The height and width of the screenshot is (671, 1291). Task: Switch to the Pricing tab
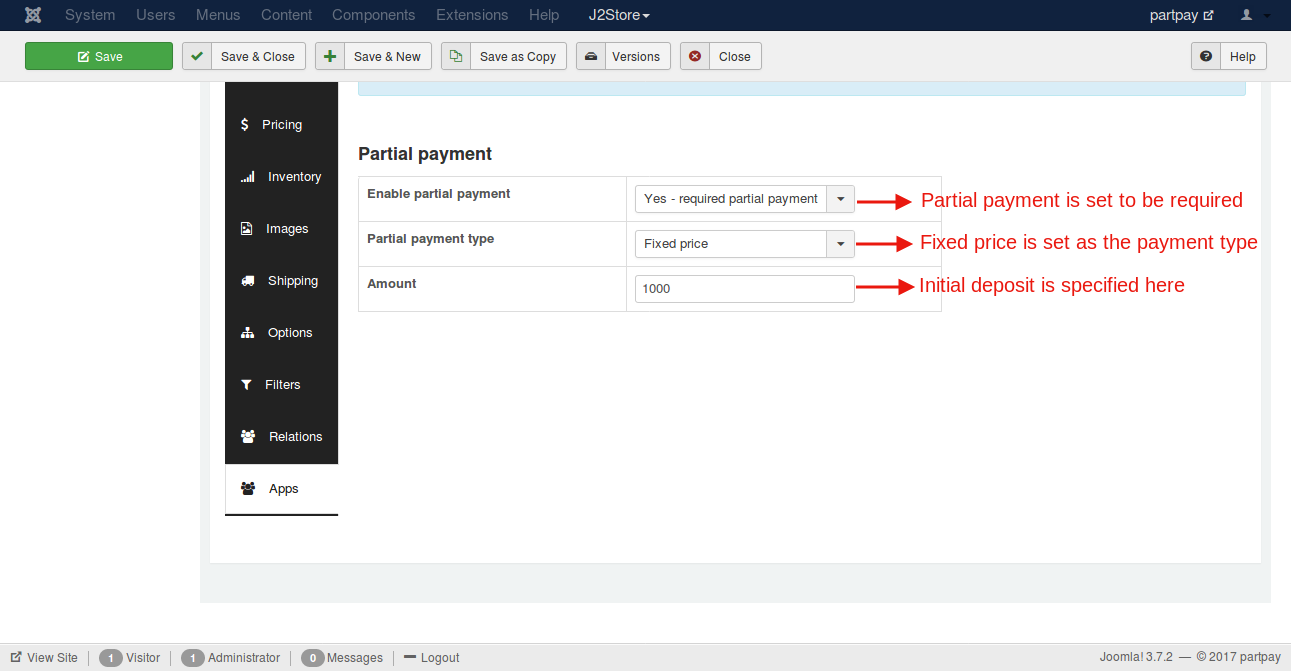click(x=281, y=125)
